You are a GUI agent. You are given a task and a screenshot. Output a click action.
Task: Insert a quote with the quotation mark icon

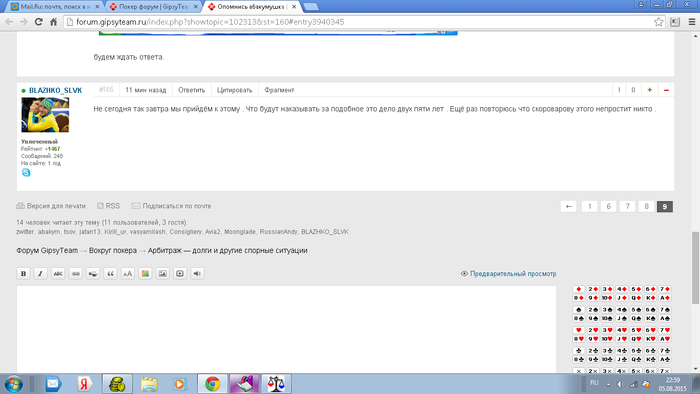tap(110, 274)
